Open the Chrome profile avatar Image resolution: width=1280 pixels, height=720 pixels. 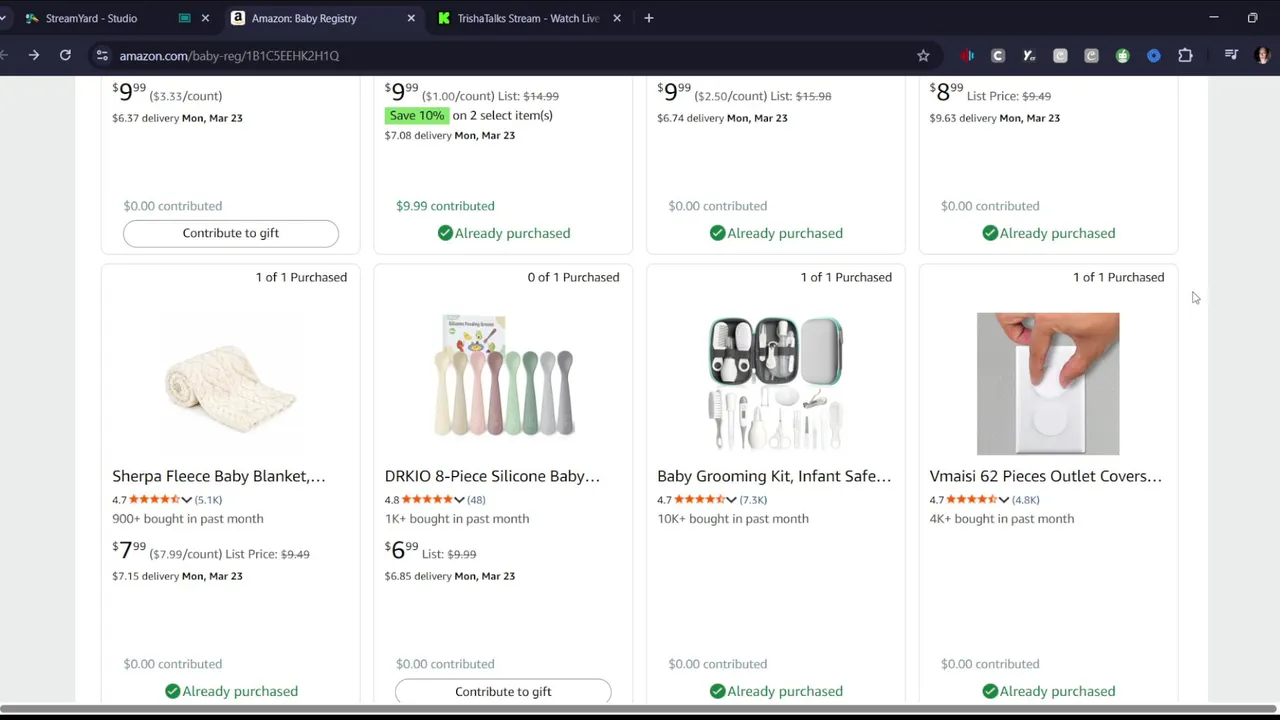1262,56
